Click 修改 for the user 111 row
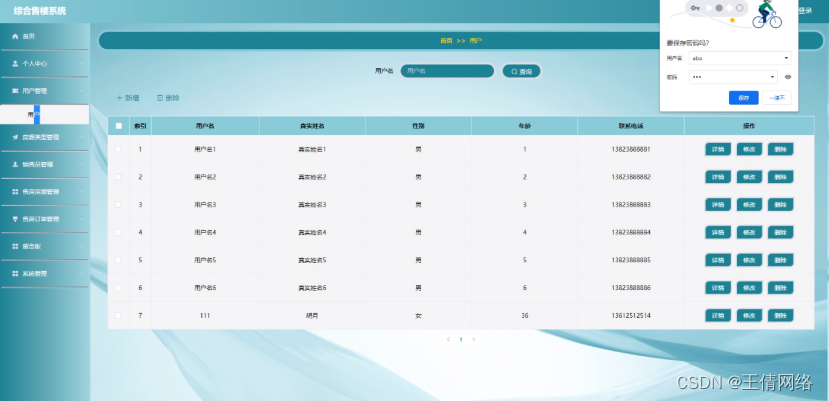The width and height of the screenshot is (829, 401). pyautogui.click(x=749, y=316)
